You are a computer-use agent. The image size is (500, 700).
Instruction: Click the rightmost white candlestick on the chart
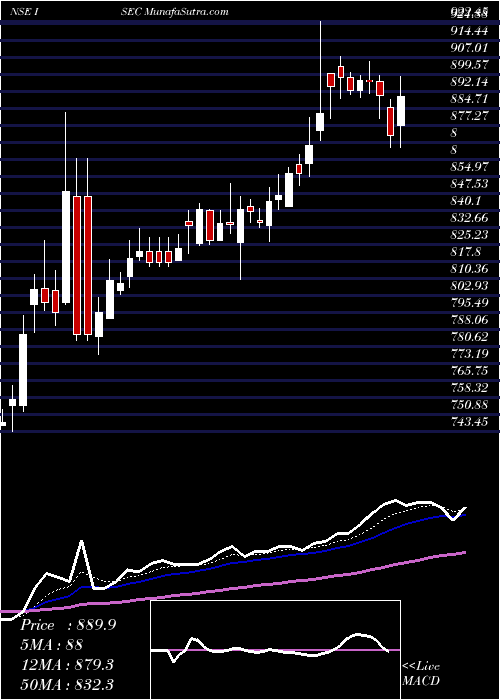coord(401,111)
